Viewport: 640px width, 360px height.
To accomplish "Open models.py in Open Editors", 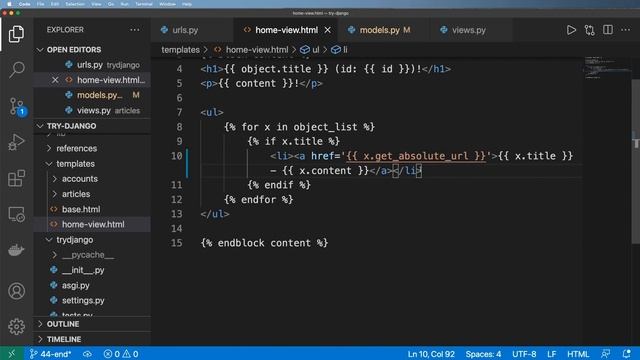I will tap(92, 95).
